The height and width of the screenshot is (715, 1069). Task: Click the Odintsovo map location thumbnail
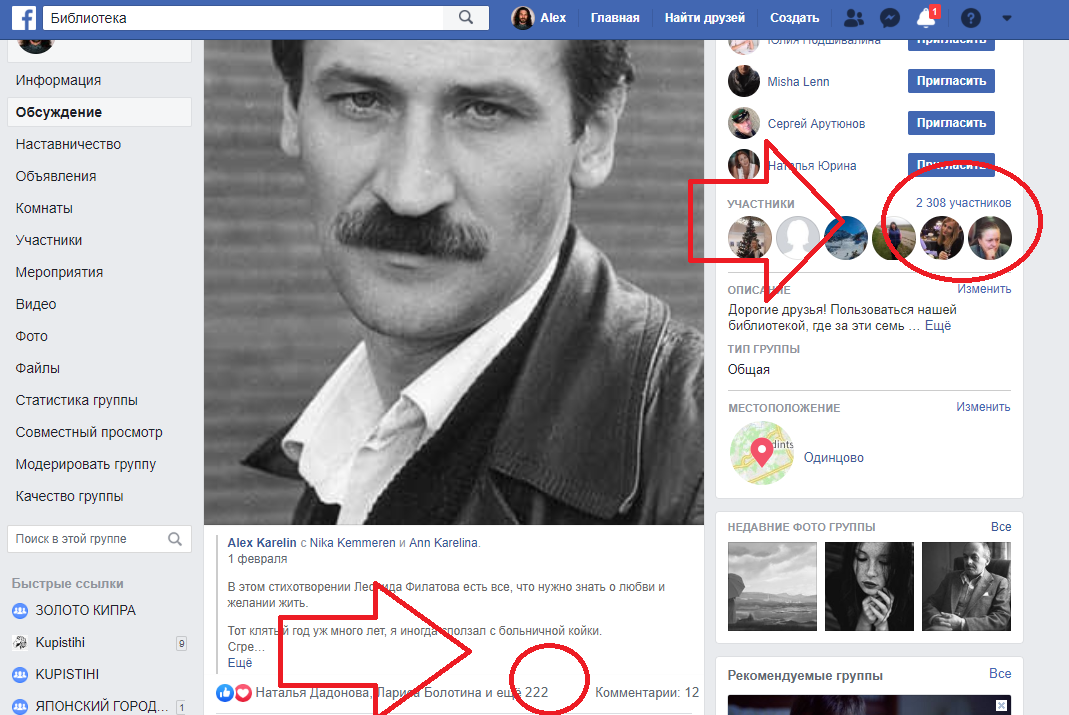(x=761, y=454)
